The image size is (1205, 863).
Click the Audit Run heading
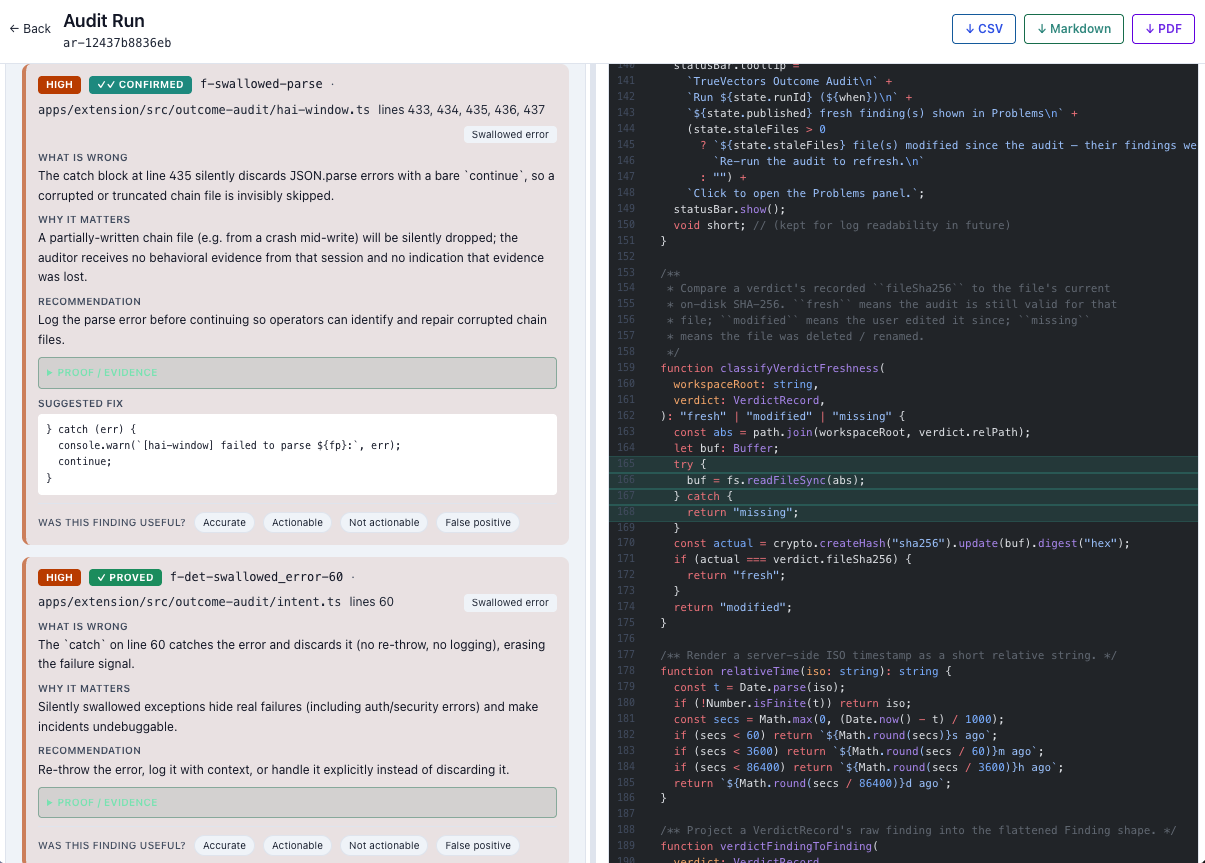104,20
